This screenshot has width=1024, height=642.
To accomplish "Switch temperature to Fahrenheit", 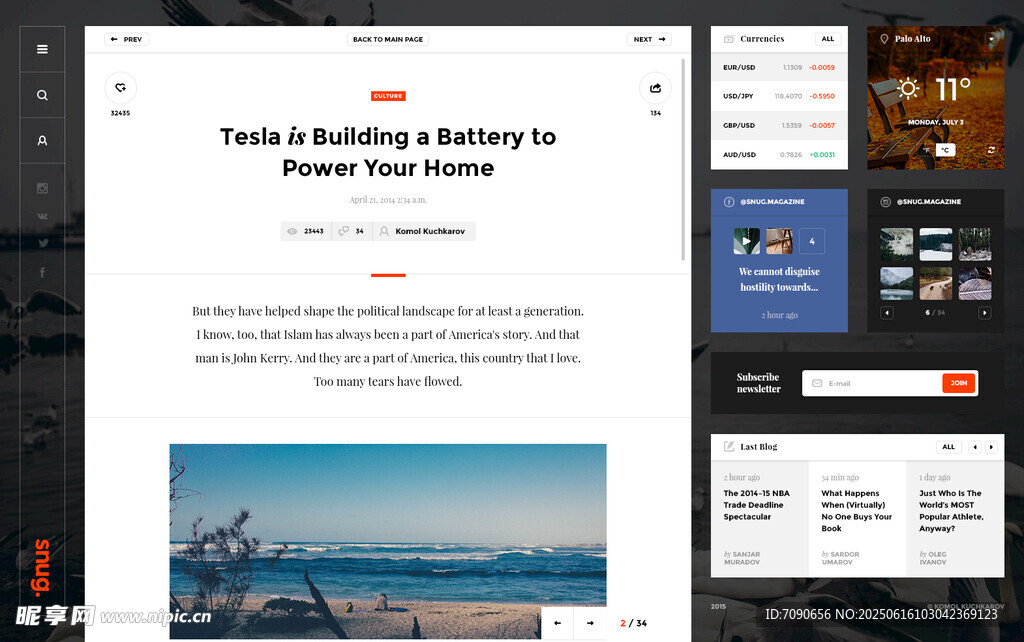I will coord(927,150).
